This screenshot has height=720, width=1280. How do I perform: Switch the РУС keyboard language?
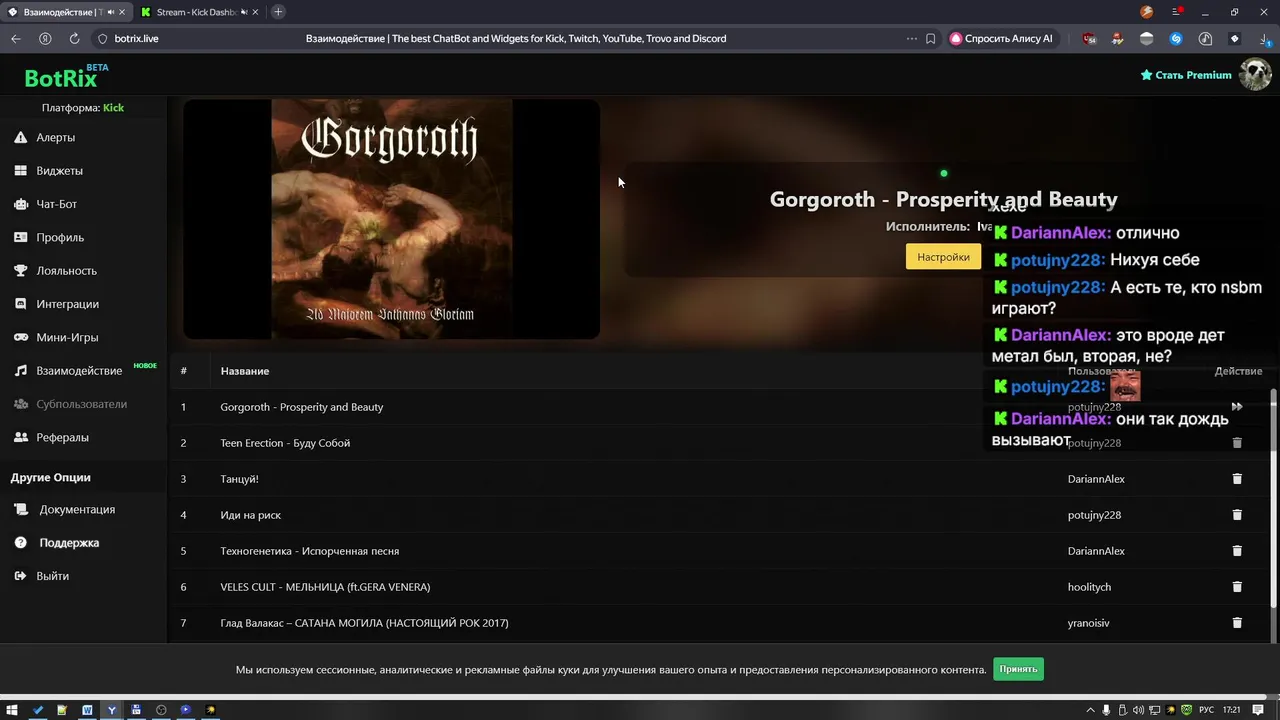(x=1206, y=710)
